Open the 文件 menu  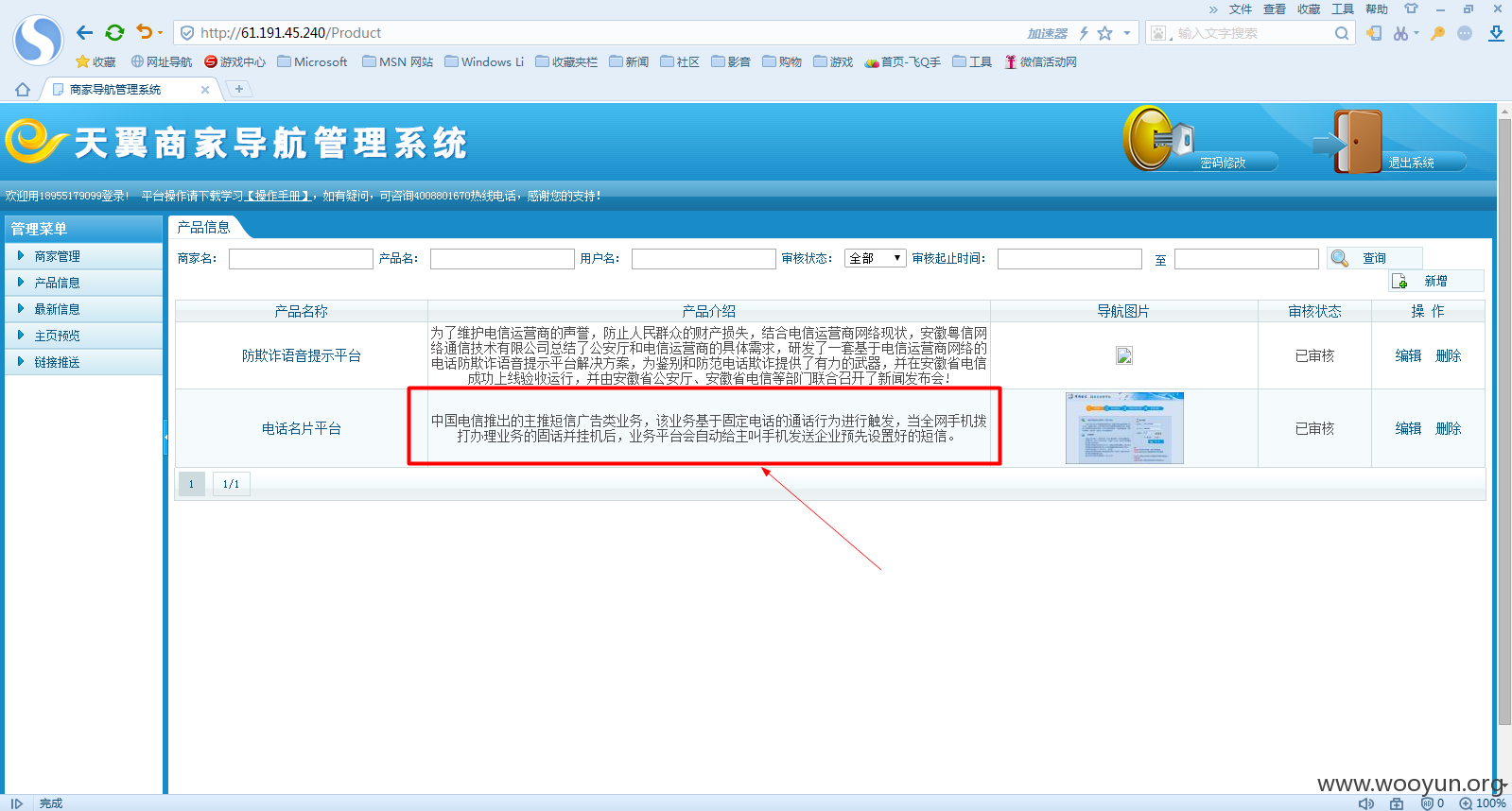(1240, 9)
